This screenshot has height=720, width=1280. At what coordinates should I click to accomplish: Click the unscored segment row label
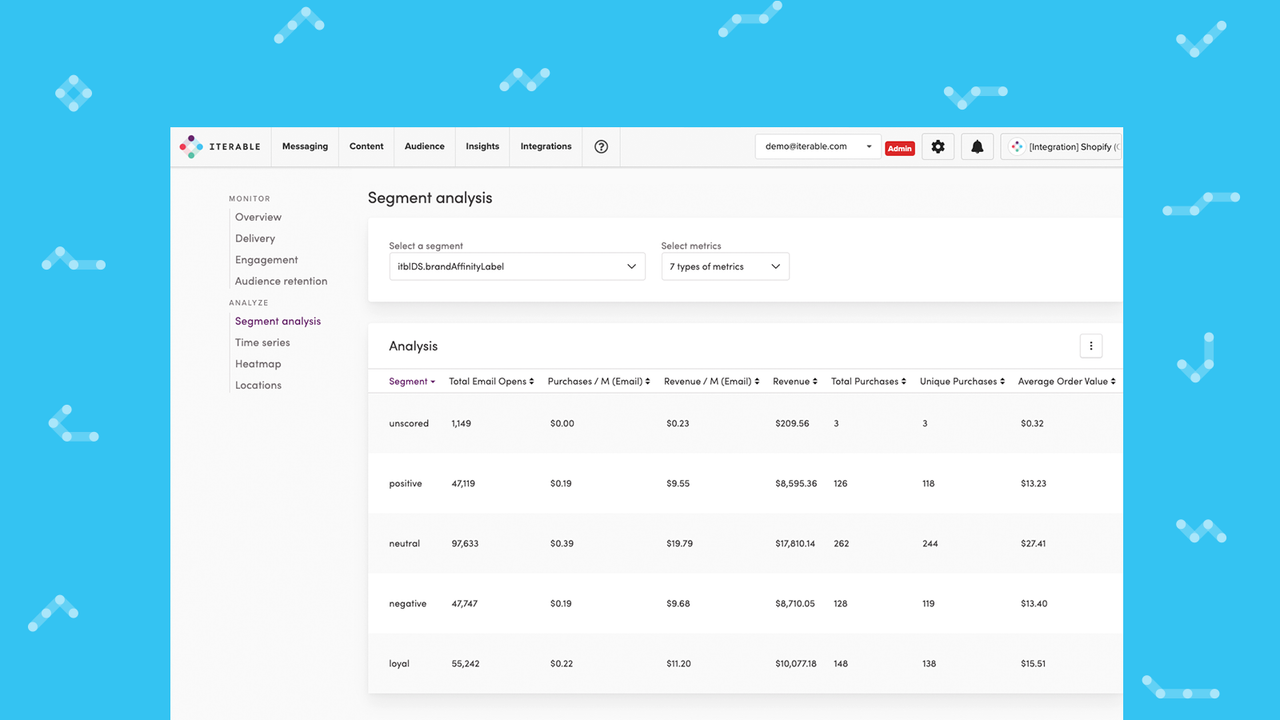pyautogui.click(x=409, y=423)
